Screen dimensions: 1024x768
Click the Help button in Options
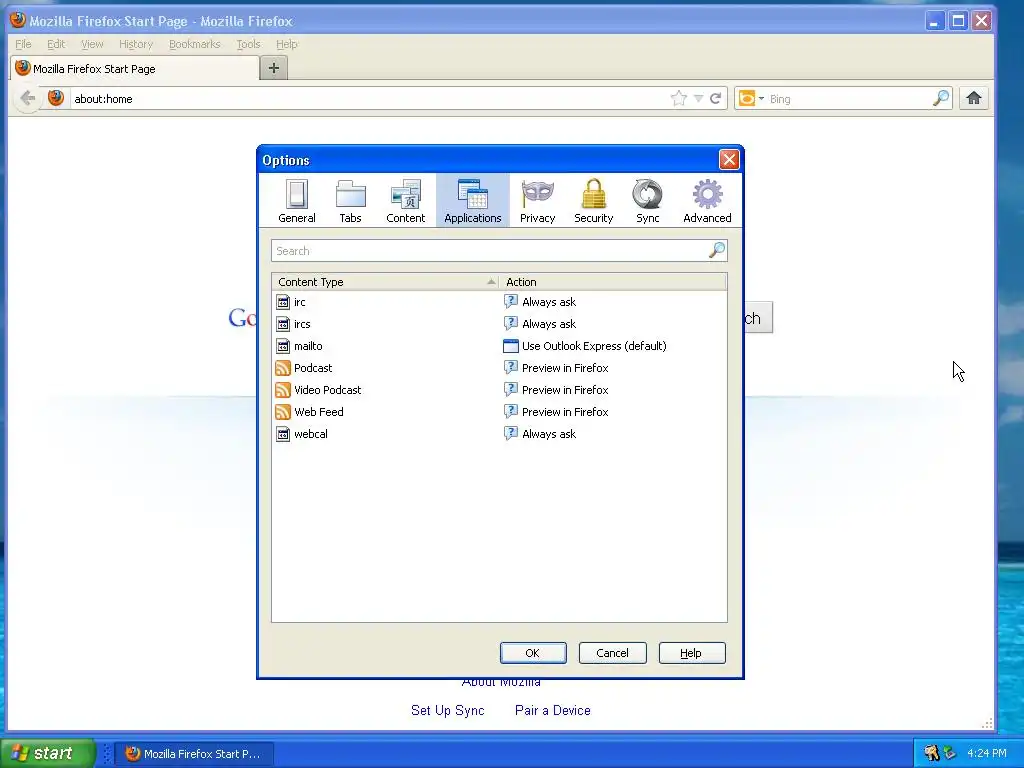point(692,653)
